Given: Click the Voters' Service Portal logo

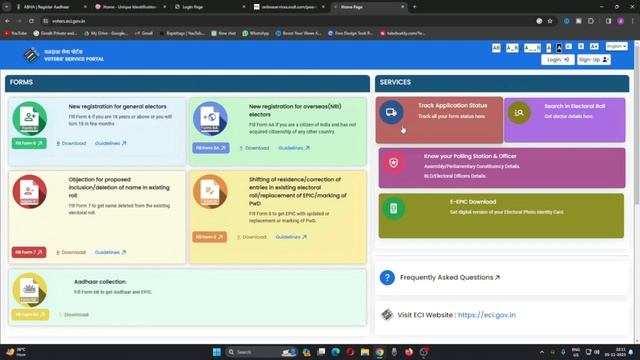Looking at the screenshot, I should (x=31, y=55).
